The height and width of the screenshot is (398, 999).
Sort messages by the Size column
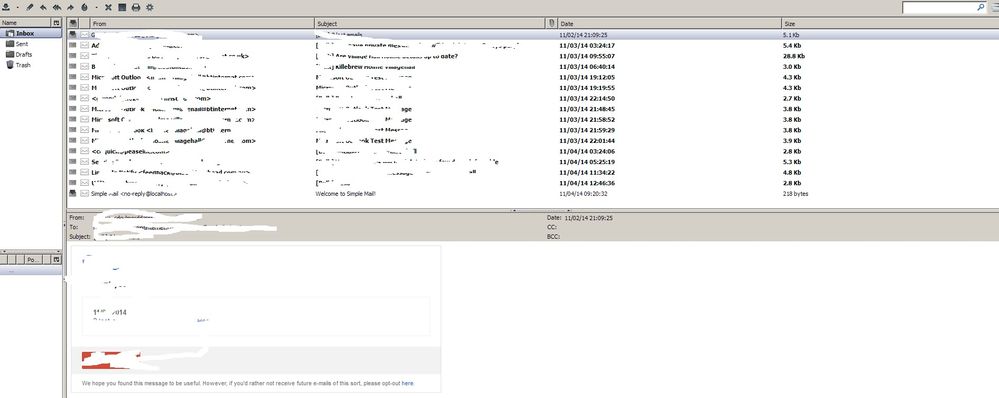890,24
